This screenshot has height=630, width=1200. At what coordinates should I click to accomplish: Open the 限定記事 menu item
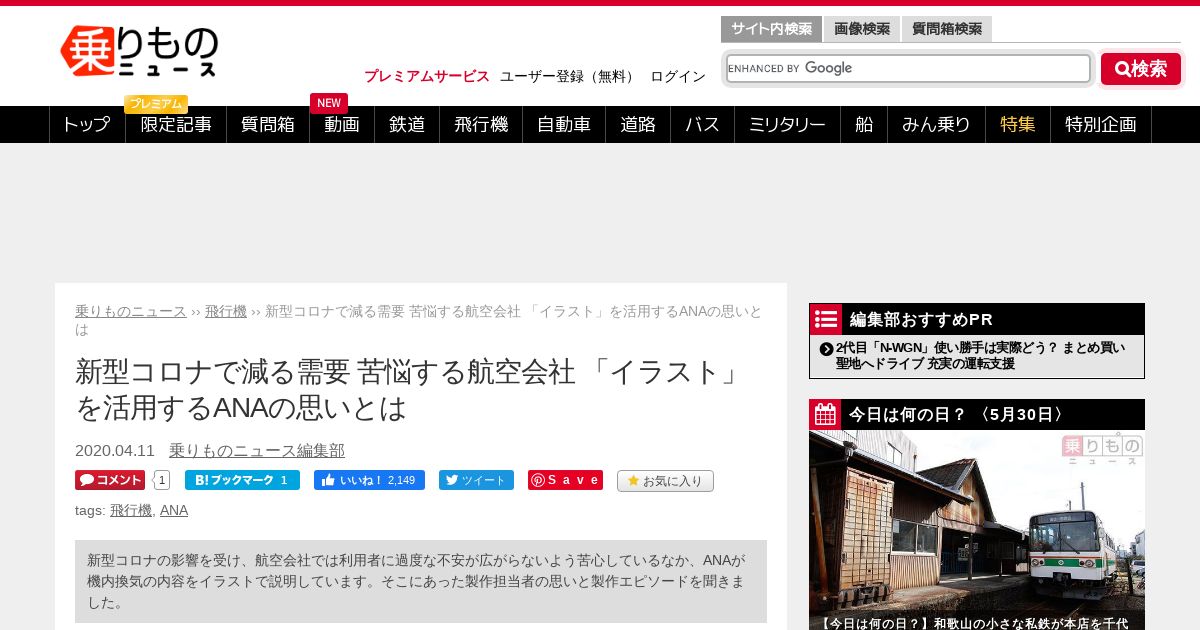coord(176,124)
